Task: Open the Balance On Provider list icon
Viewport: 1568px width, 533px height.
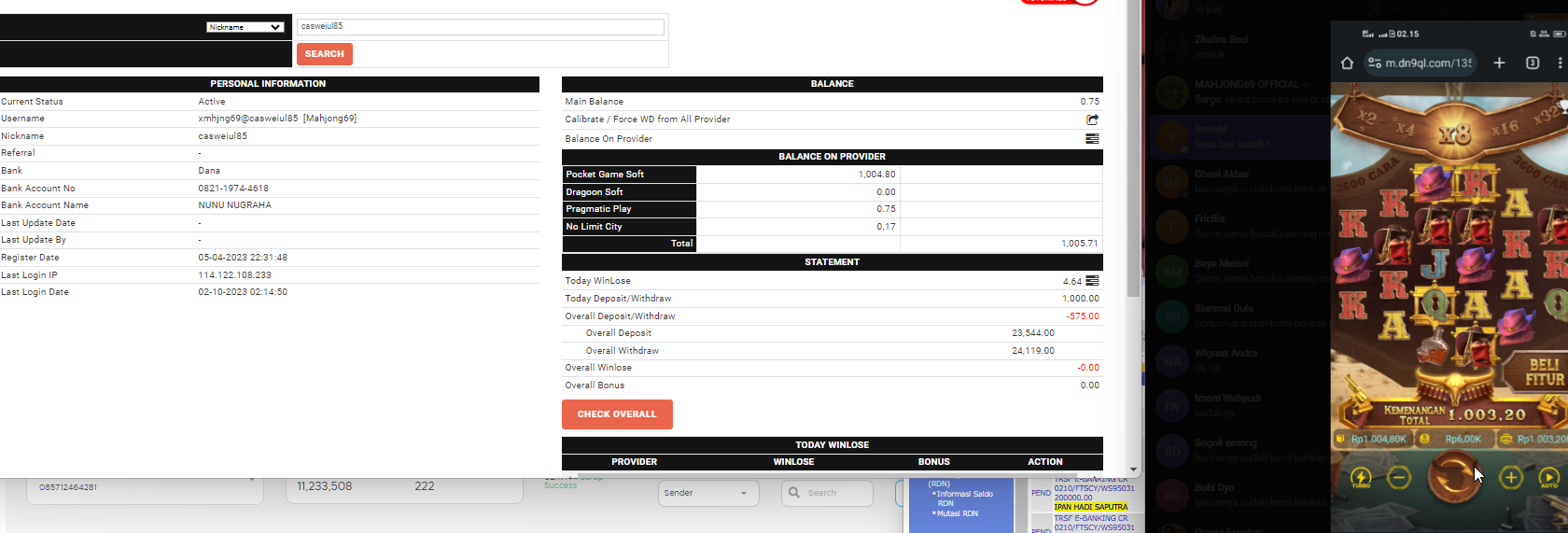Action: coord(1092,139)
